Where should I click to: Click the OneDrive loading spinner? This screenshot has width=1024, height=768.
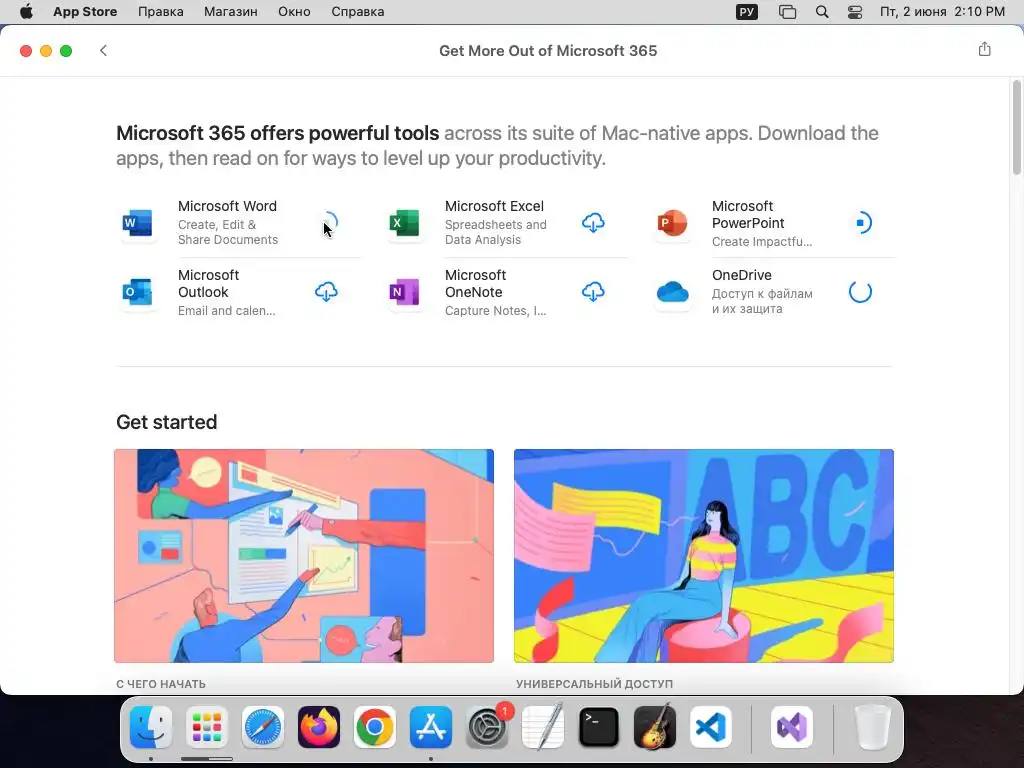[x=860, y=292]
